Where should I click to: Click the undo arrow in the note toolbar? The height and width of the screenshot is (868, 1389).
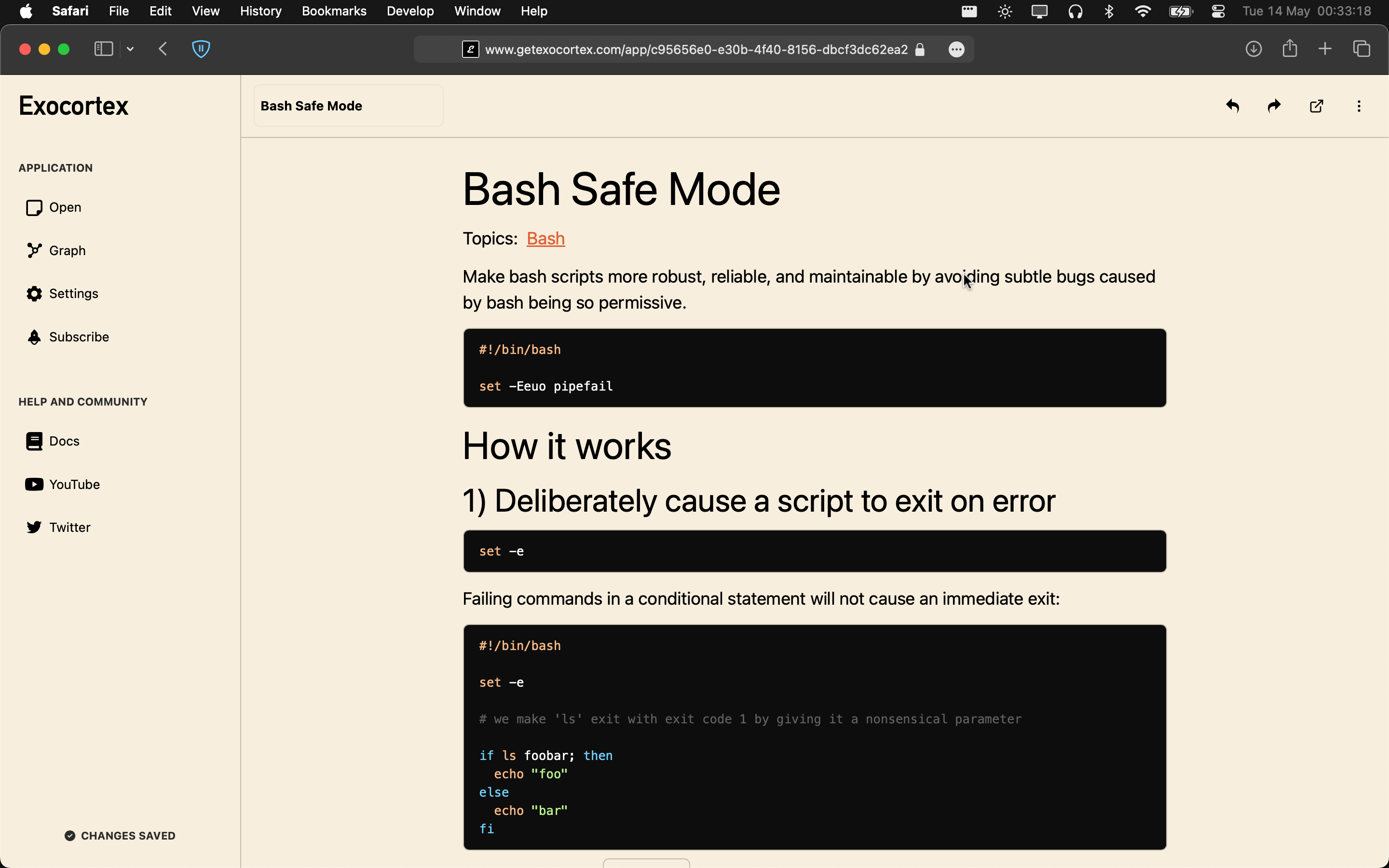(1232, 106)
